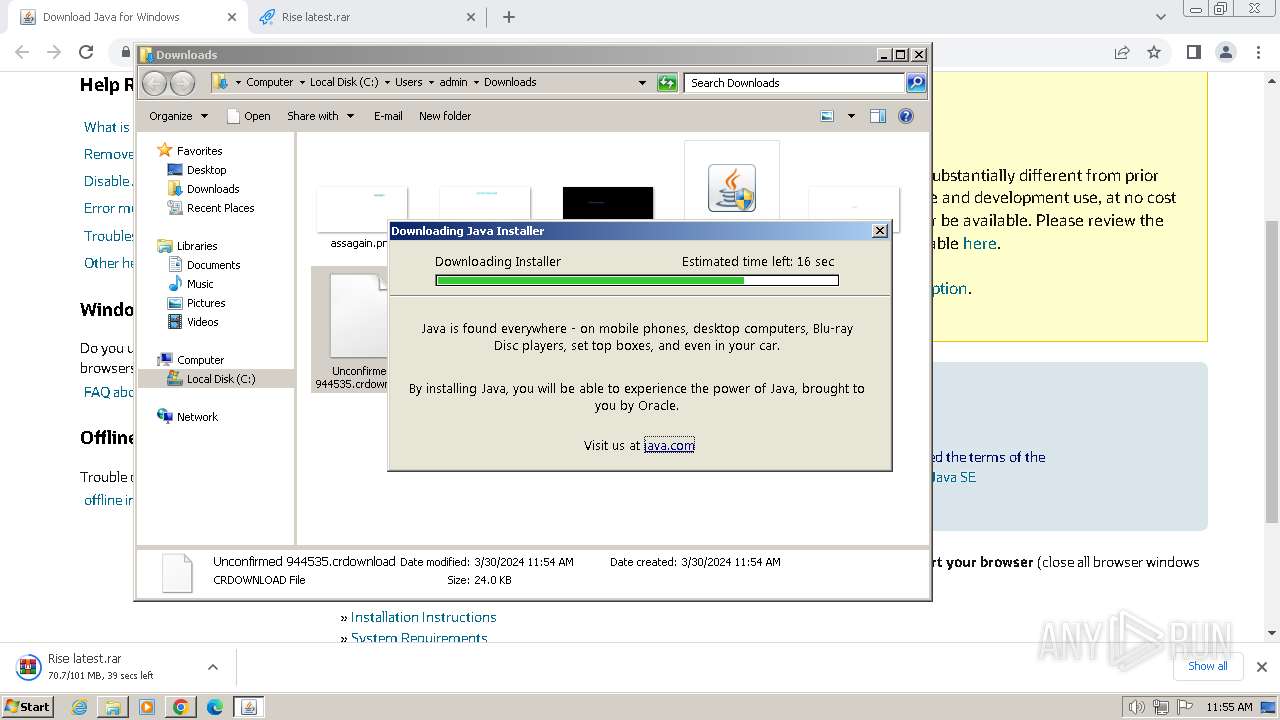The height and width of the screenshot is (720, 1280).
Task: Expand the Rise latest.rar download options chevron
Action: pos(212,667)
